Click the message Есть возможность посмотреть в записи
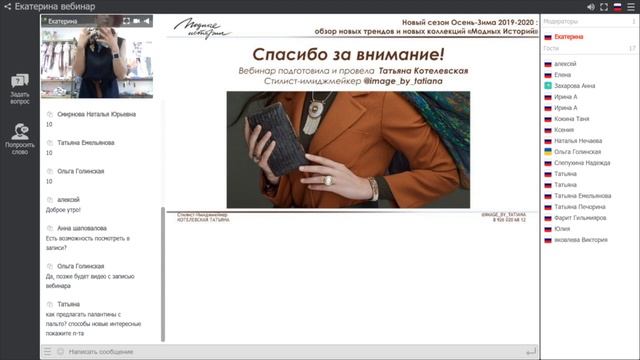 point(88,243)
